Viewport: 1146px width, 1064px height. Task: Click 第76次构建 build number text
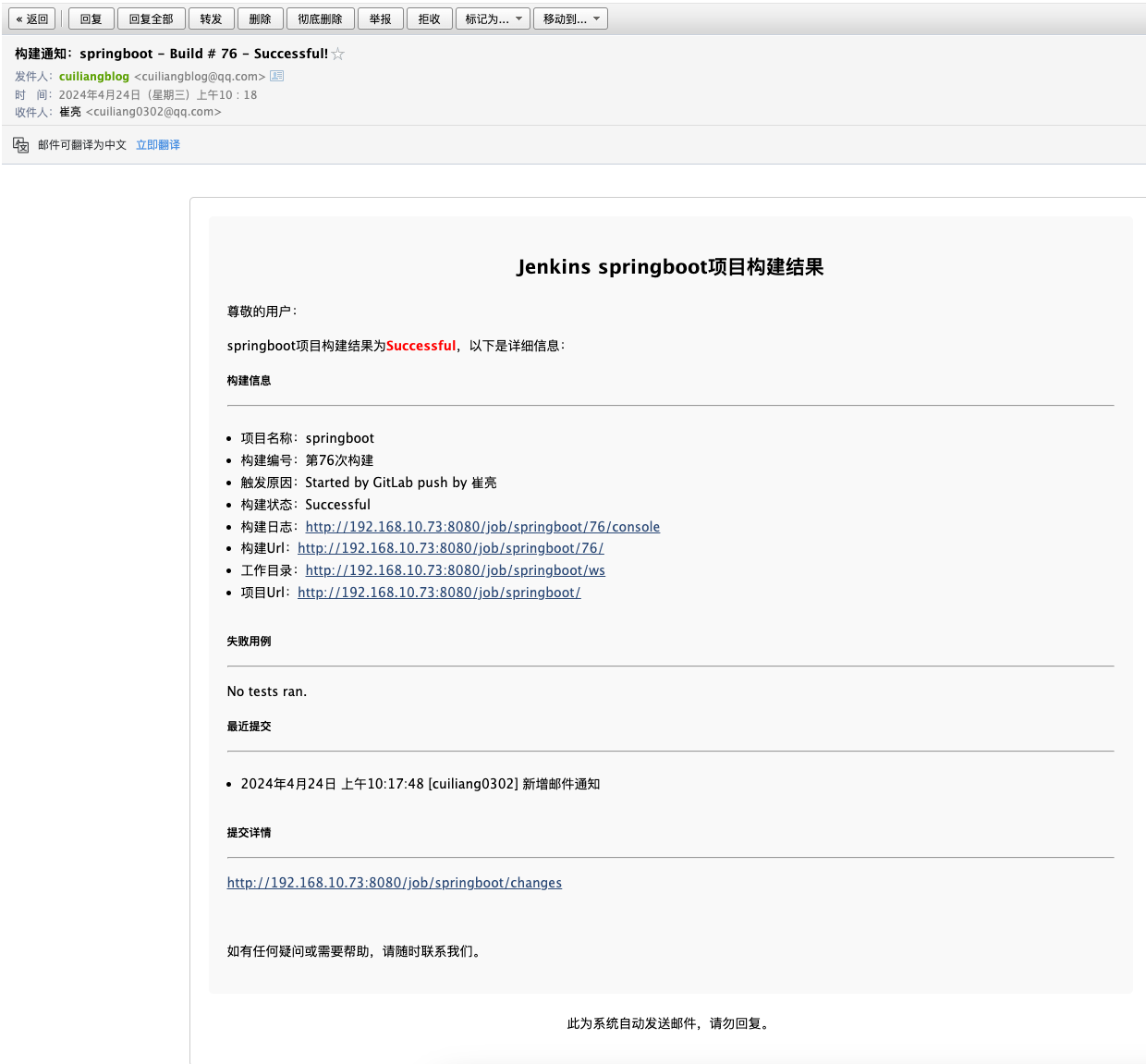340,460
